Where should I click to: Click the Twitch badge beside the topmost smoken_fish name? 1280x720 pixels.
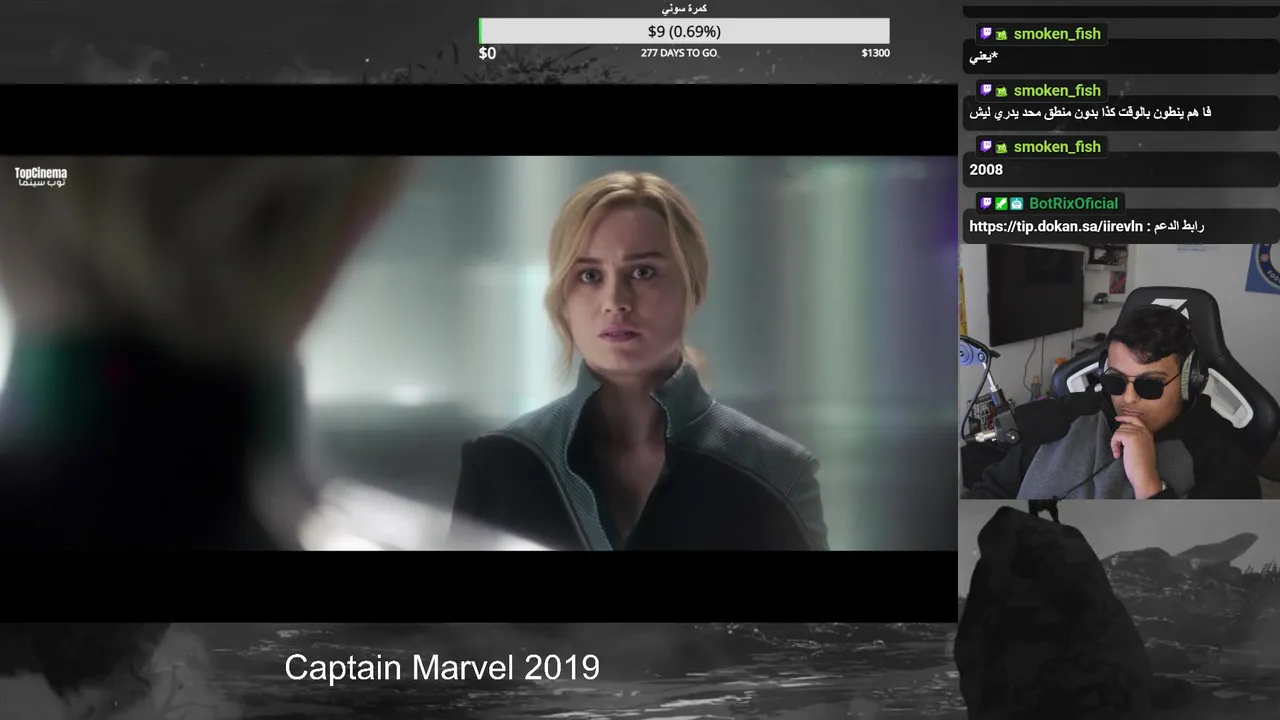986,34
